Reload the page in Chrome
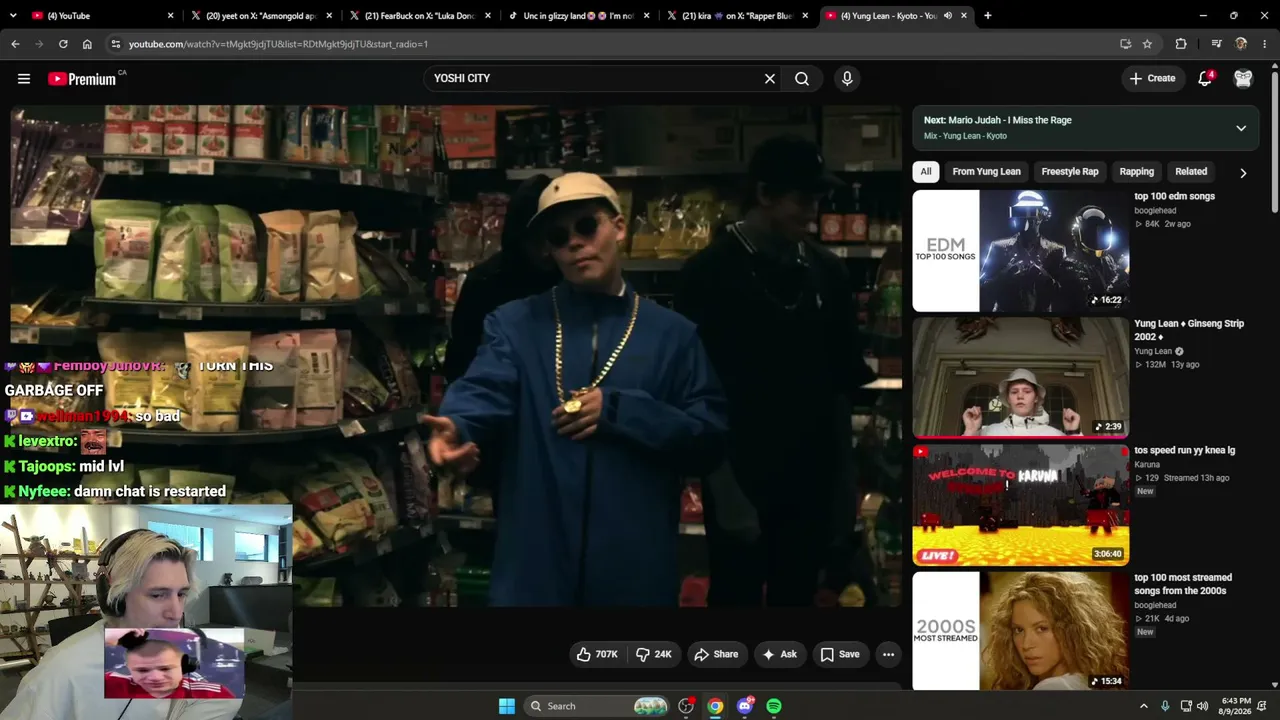This screenshot has width=1280, height=720. [x=63, y=44]
